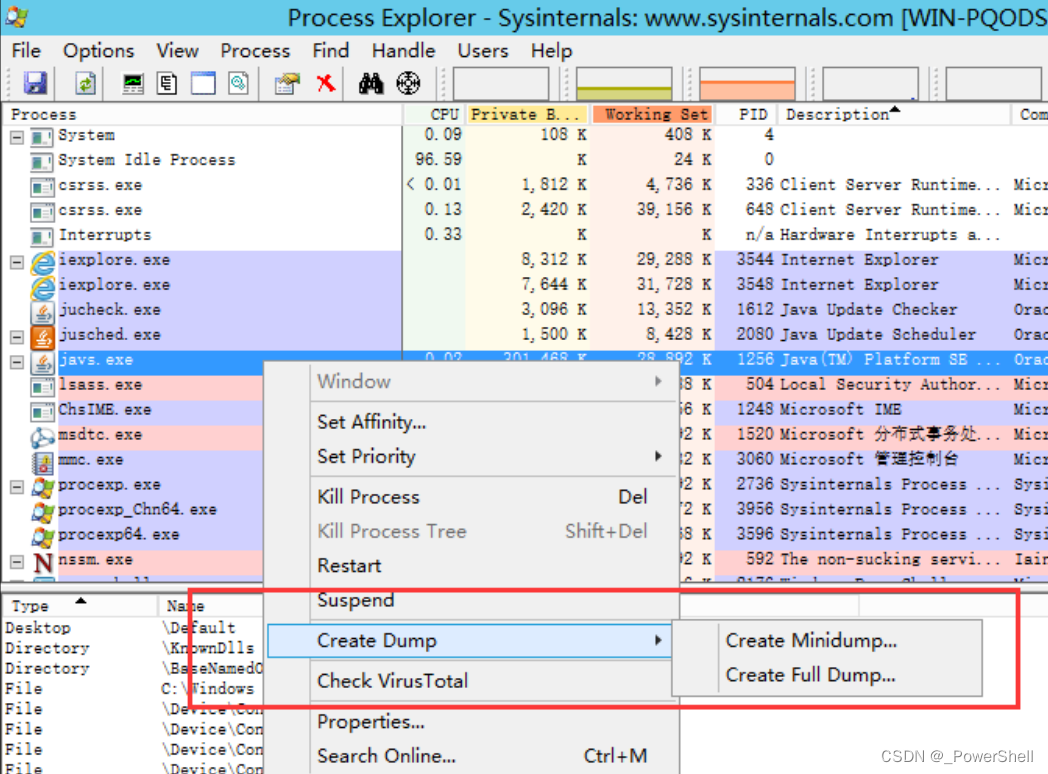1048x774 pixels.
Task: Expand the Create Dump submenu arrow
Action: pyautogui.click(x=658, y=640)
